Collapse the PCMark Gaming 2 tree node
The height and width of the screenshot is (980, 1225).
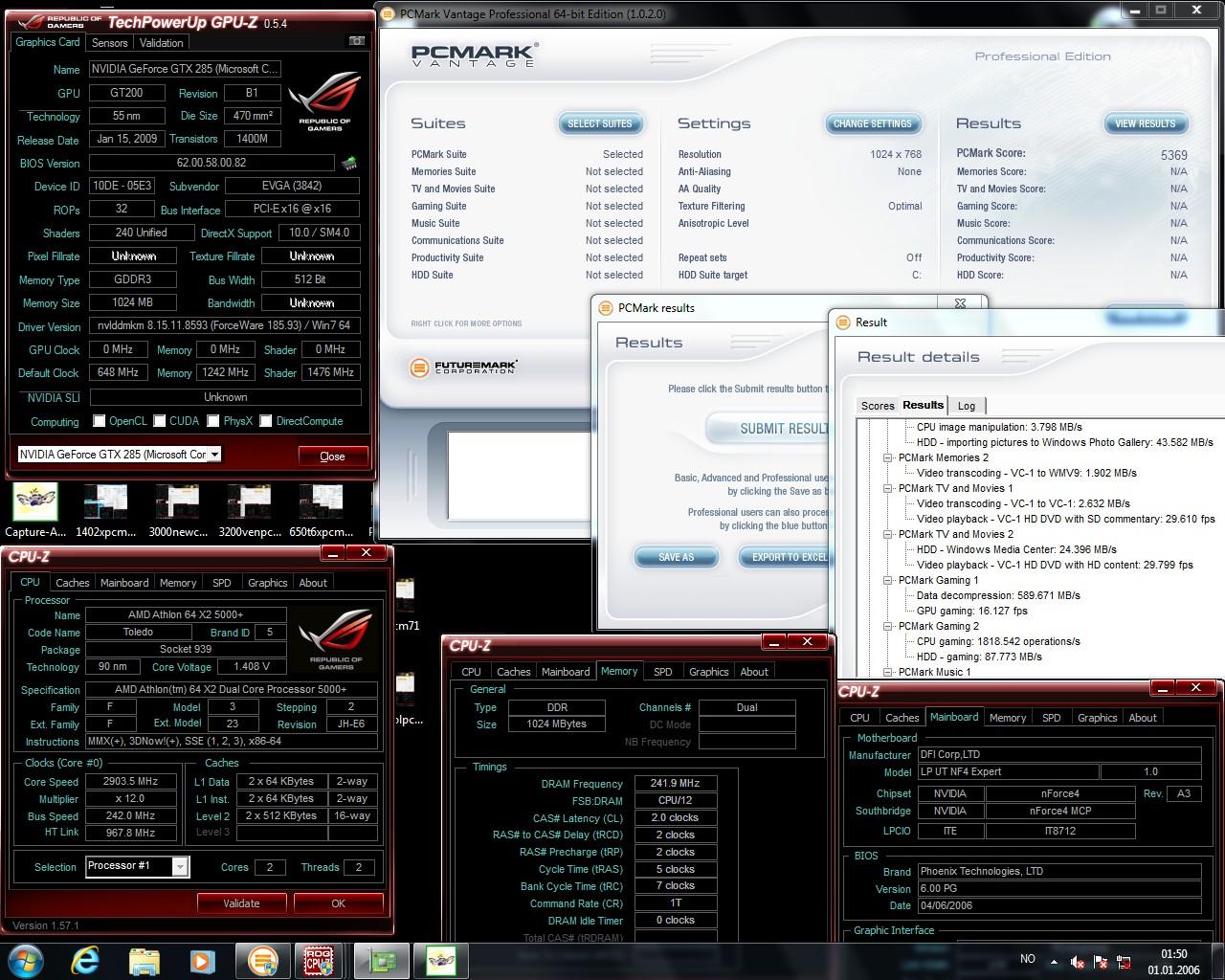pos(888,626)
